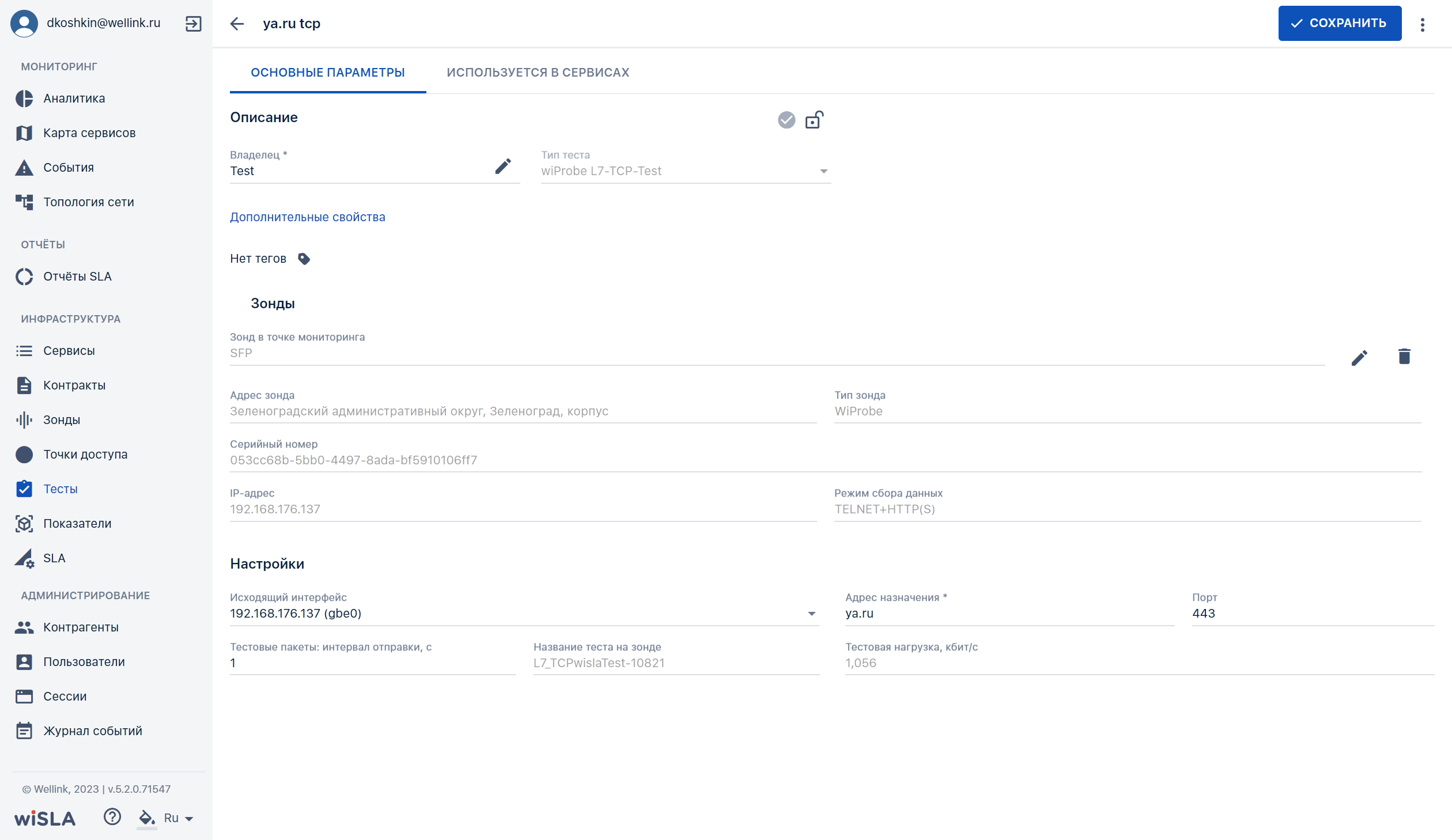Image resolution: width=1452 pixels, height=840 pixels.
Task: Click the Адрес назначения input field
Action: [1009, 614]
